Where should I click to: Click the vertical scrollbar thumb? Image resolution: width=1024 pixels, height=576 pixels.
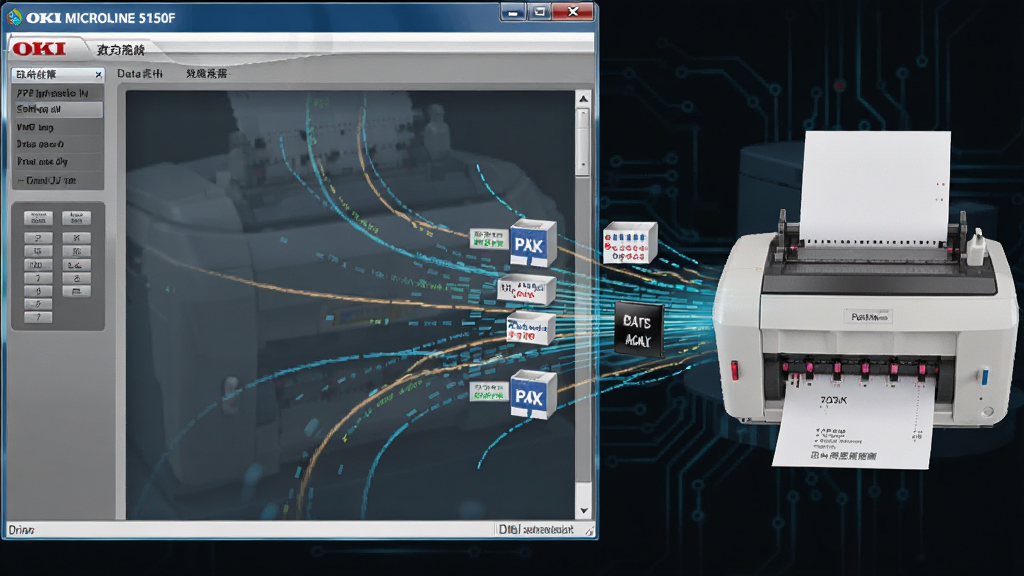(x=583, y=142)
